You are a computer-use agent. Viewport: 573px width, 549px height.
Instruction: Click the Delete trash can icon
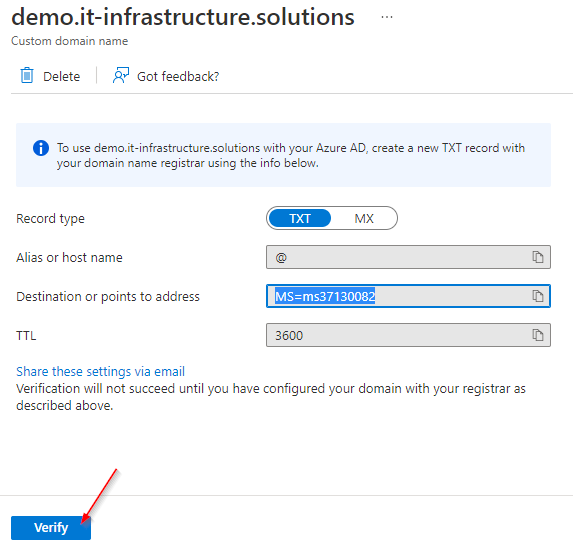pos(27,76)
